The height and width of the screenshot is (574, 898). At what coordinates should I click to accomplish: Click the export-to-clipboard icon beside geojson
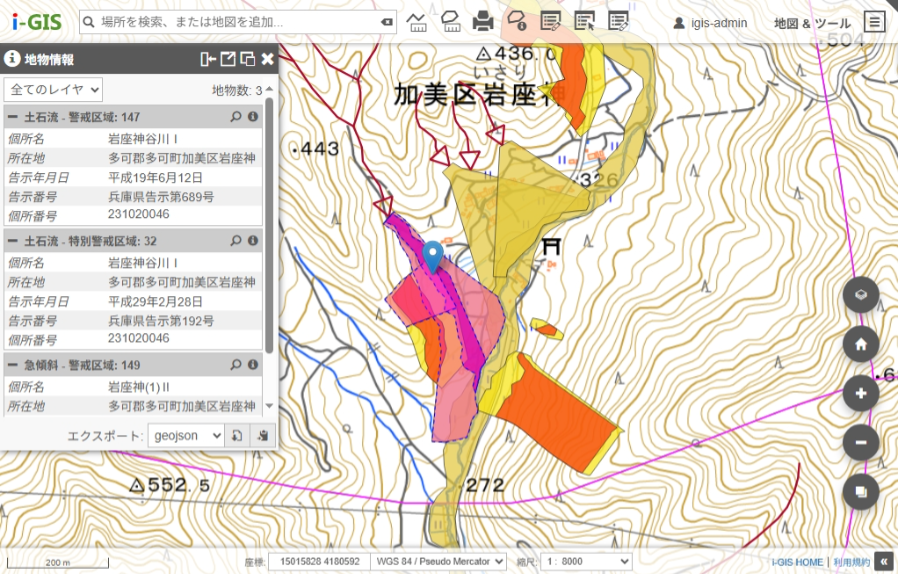click(263, 436)
